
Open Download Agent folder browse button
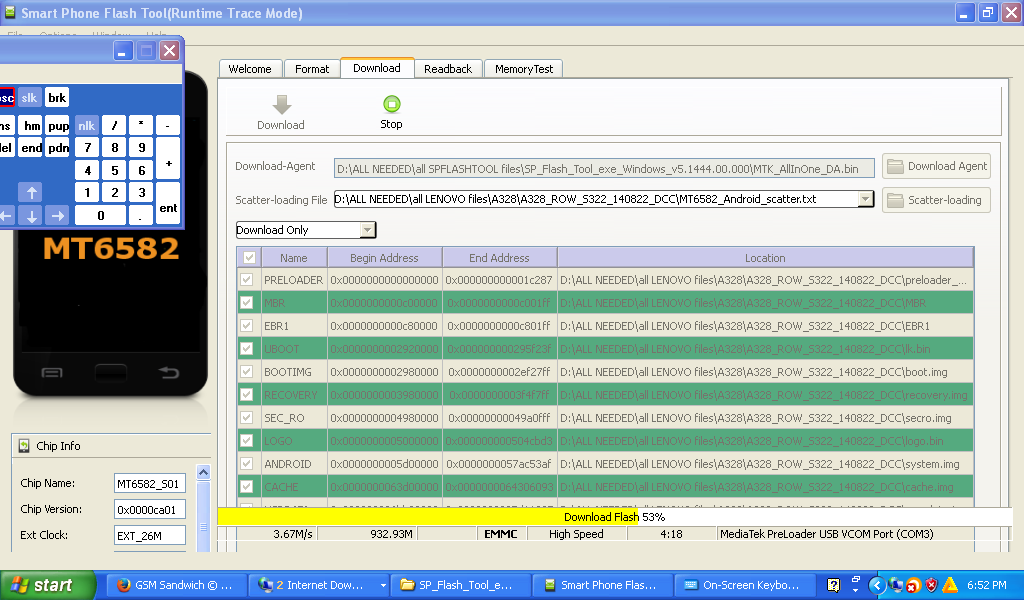(936, 166)
